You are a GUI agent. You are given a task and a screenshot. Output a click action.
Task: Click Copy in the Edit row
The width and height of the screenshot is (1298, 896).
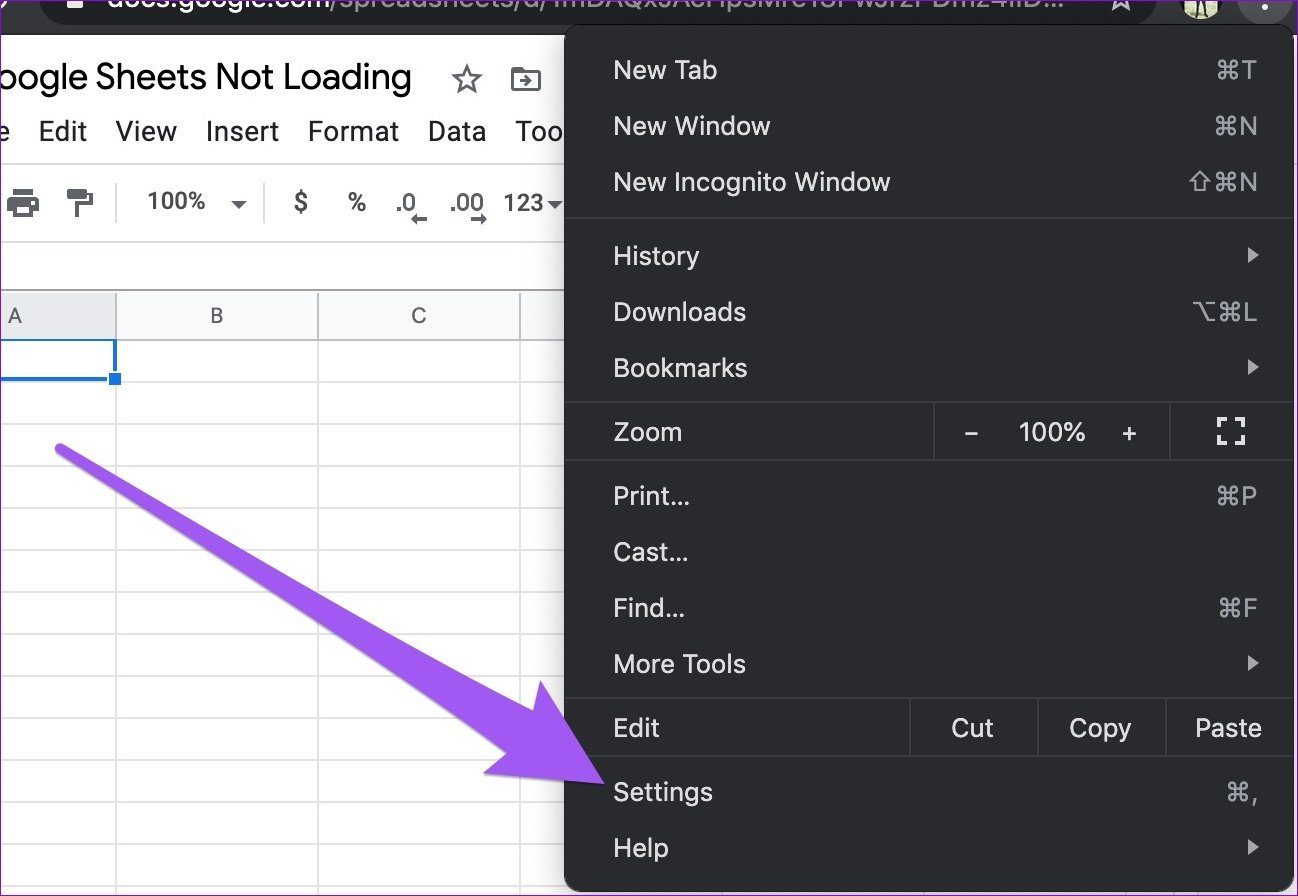tap(1100, 727)
